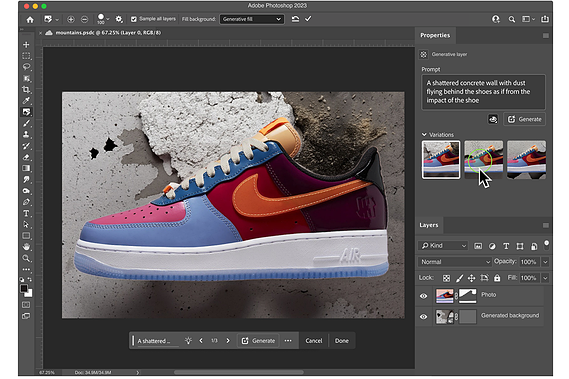Viewport: 569px width, 379px height.
Task: Click the Home icon in options bar
Action: [30, 19]
